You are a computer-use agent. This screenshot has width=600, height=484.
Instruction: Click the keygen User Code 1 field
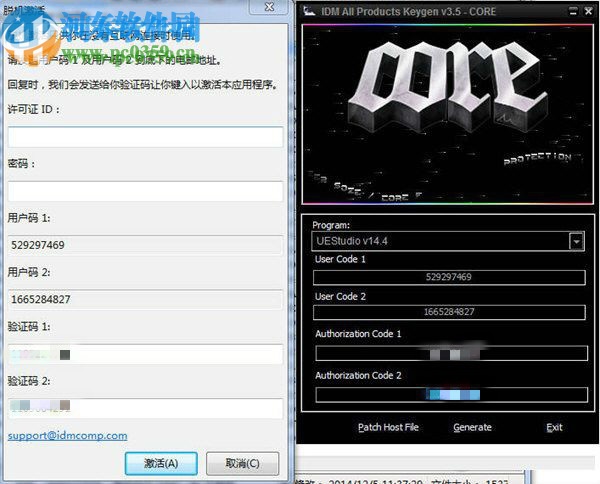click(449, 277)
